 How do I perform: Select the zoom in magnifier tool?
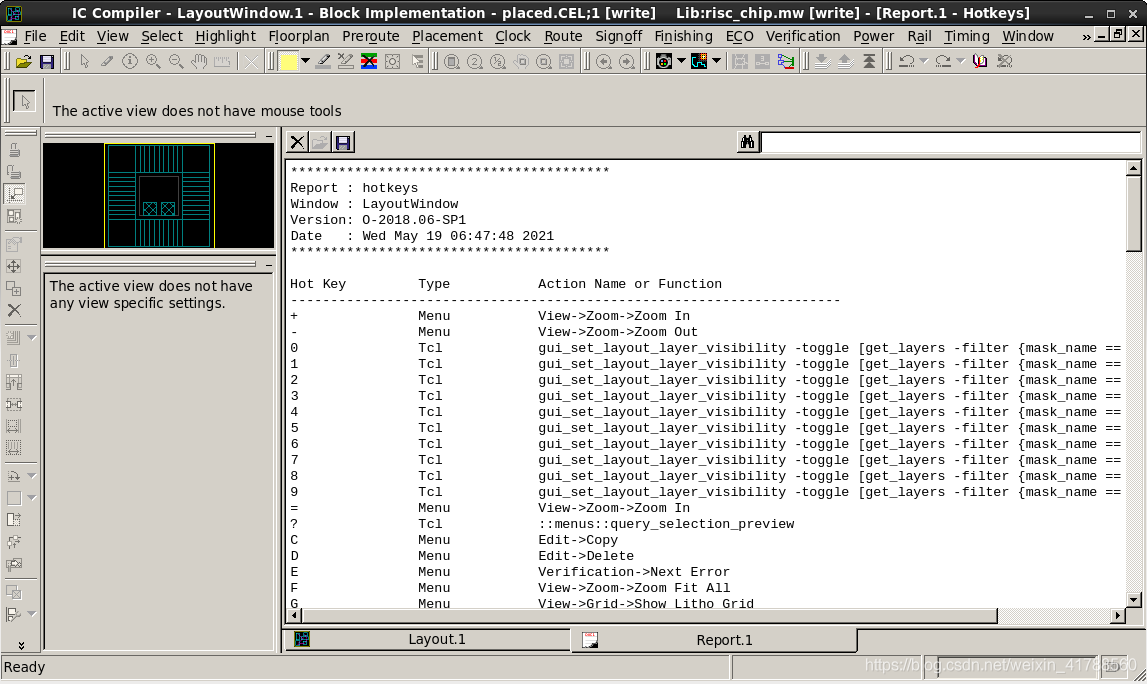[153, 61]
